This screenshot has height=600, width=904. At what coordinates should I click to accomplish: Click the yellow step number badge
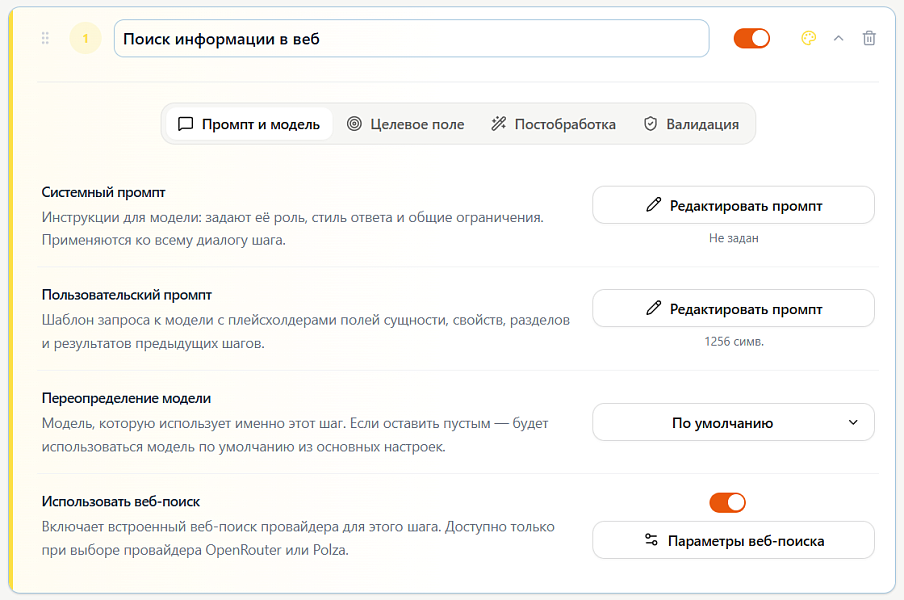click(85, 39)
